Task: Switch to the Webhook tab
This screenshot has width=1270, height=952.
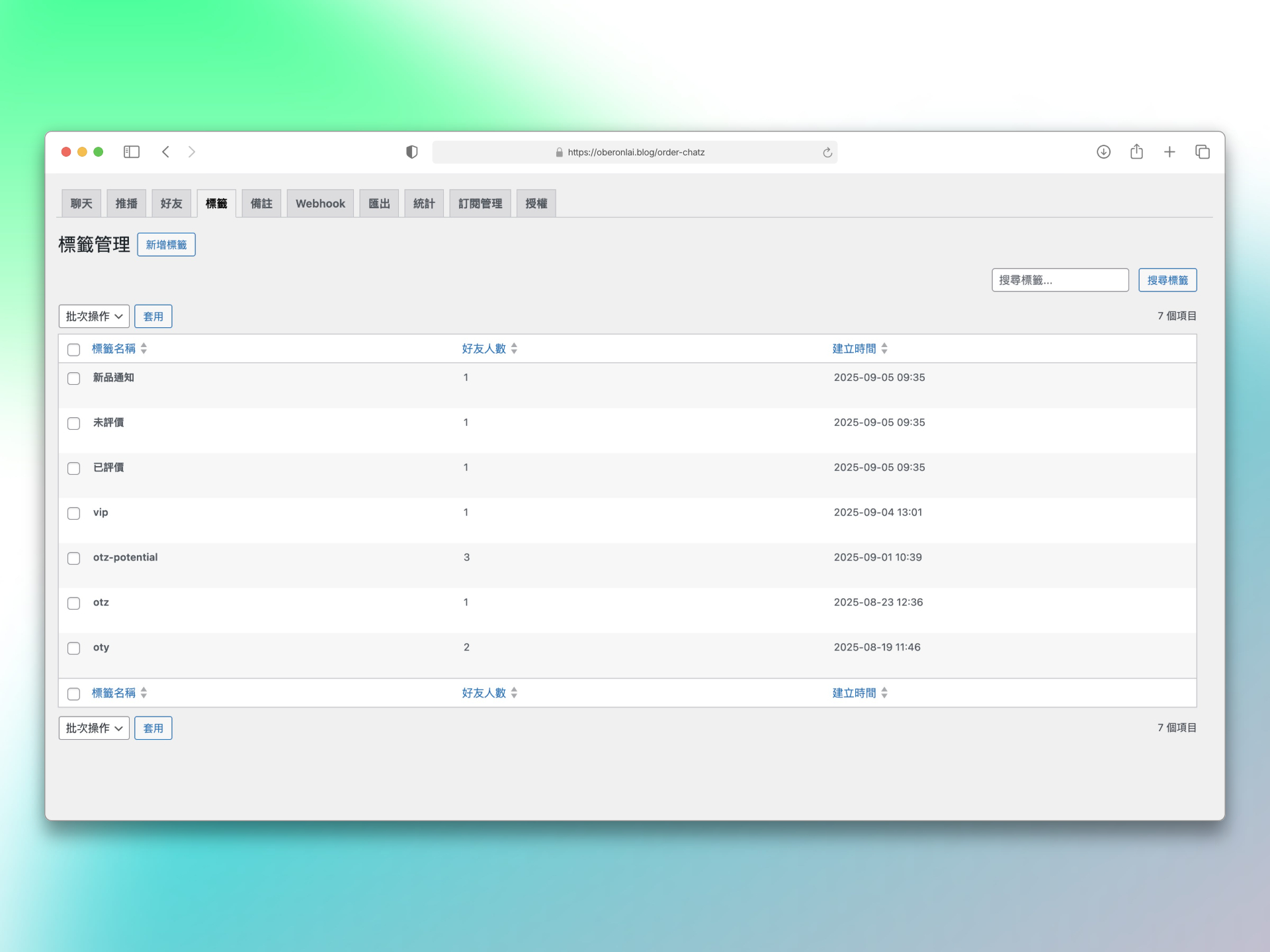Action: point(320,204)
